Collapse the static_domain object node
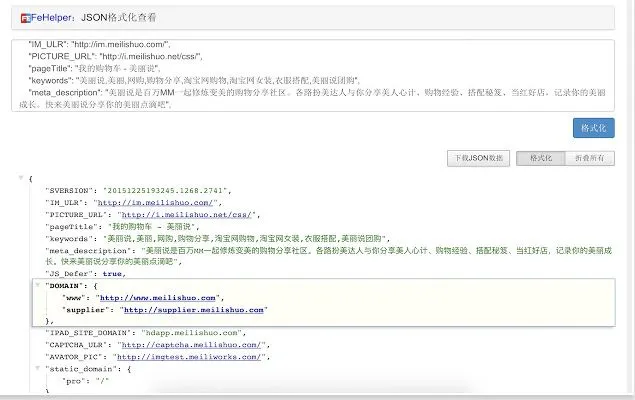635x400 pixels. point(38,368)
